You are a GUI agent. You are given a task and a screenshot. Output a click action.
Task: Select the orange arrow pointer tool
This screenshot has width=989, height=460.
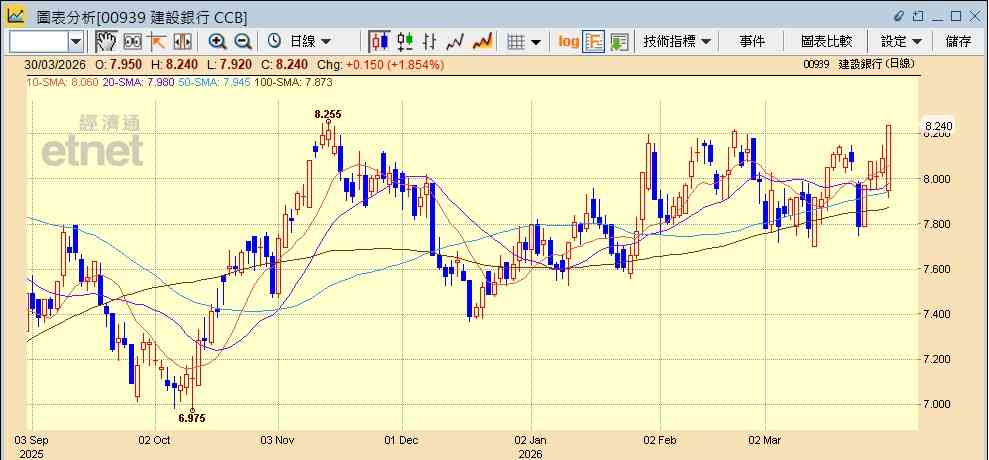pyautogui.click(x=157, y=42)
